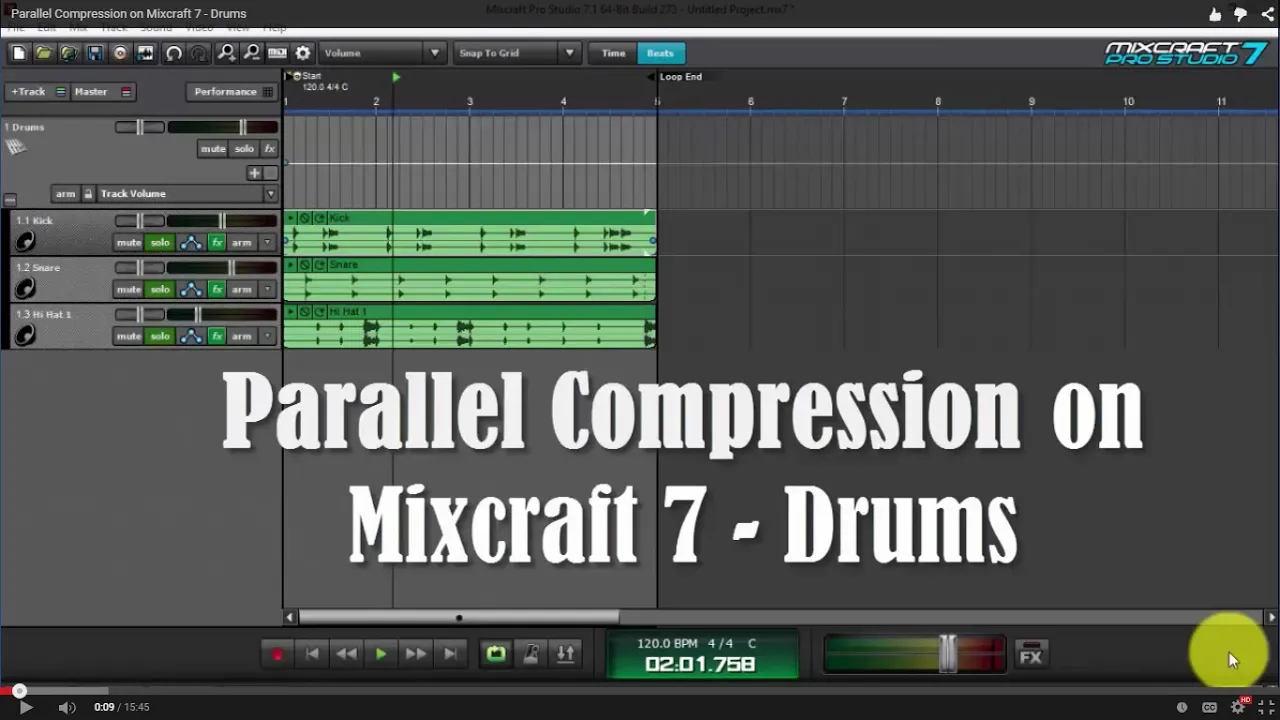Toggle YouTube closed captions
The height and width of the screenshot is (720, 1280).
[x=1209, y=707]
